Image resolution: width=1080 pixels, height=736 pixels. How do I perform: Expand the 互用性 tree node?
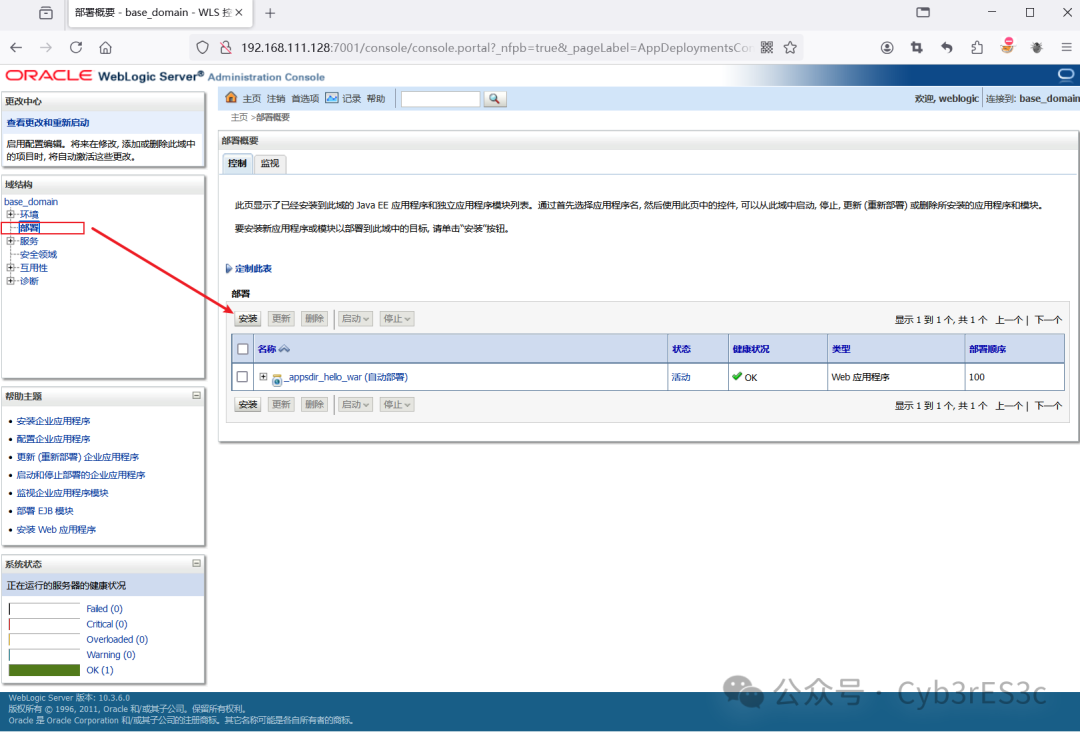pos(10,268)
